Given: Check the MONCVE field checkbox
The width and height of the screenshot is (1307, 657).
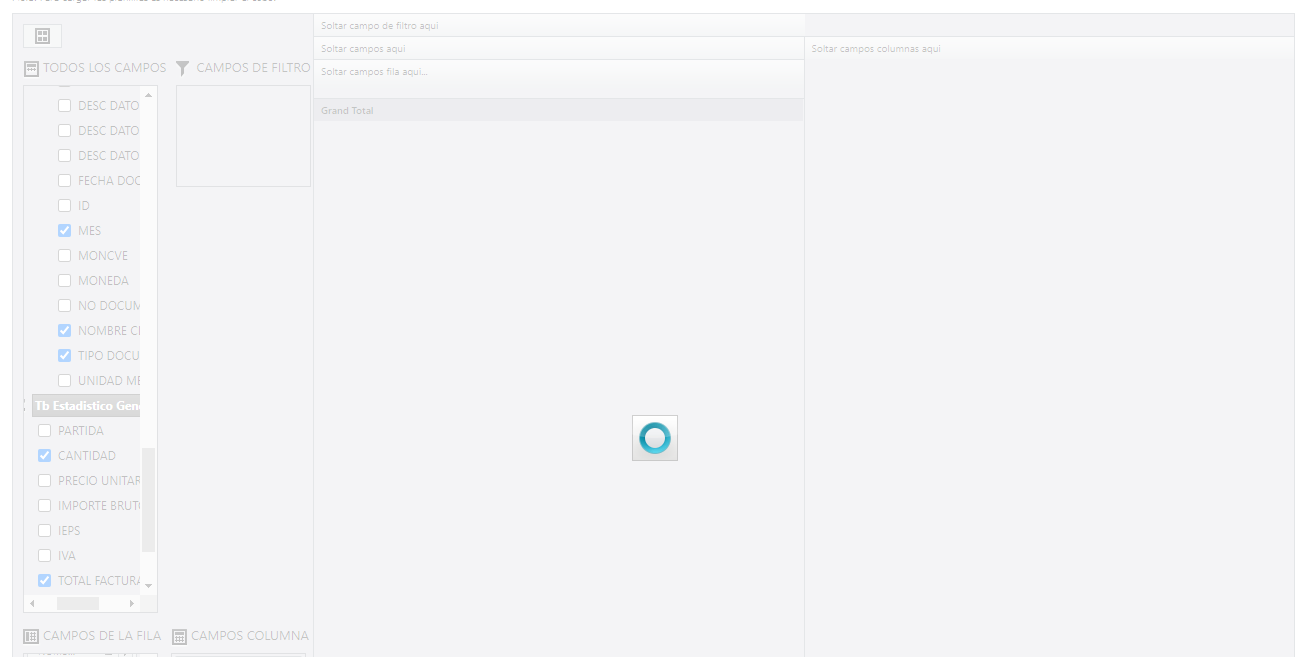Looking at the screenshot, I should pos(65,256).
